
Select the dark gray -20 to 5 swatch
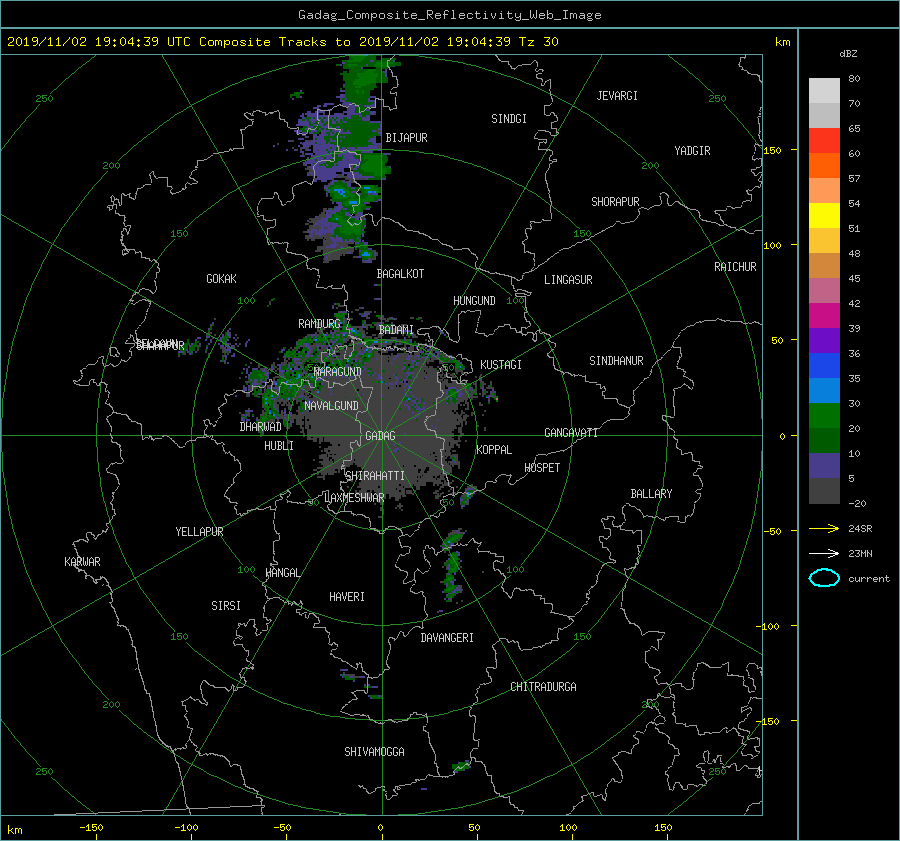point(824,491)
